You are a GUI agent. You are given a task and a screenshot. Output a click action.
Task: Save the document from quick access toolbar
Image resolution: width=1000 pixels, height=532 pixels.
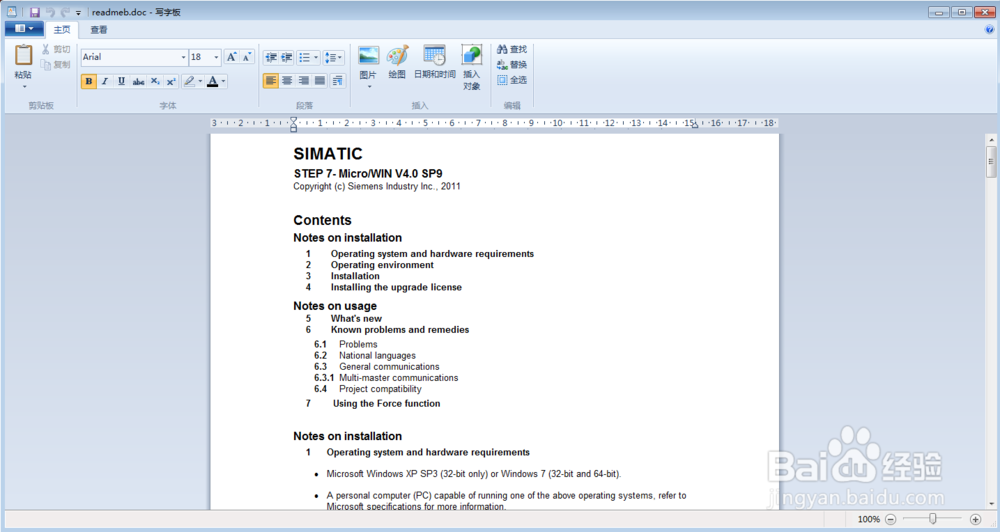(35, 12)
